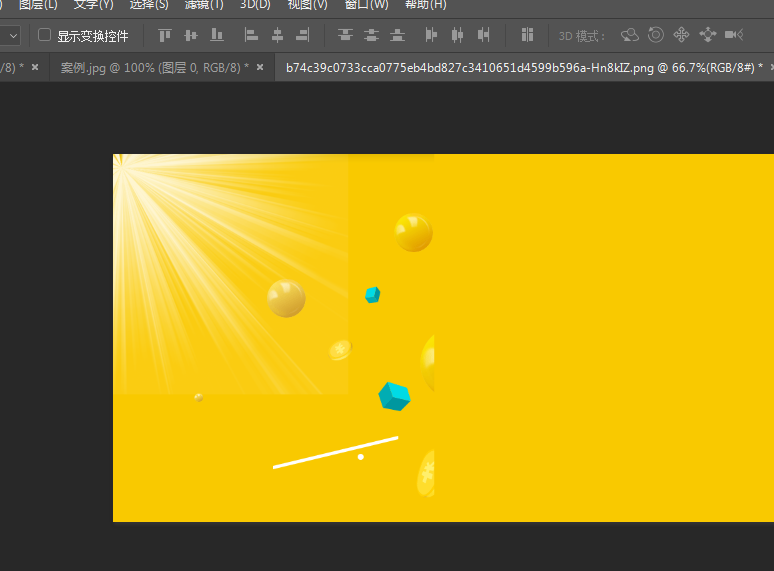Enable the 显示变换控件 checkbox
Screen dimensions: 774x571
[44, 36]
